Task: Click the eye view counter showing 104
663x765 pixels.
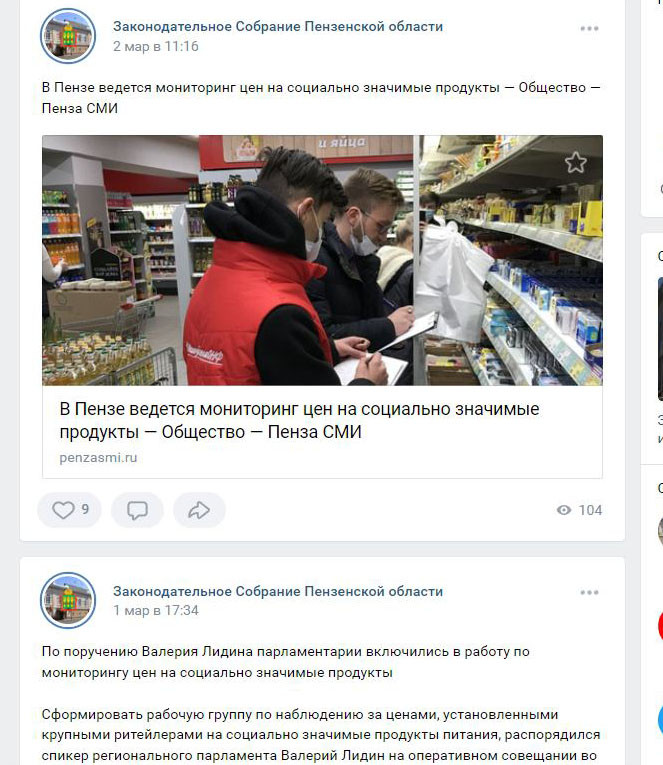Action: 579,510
